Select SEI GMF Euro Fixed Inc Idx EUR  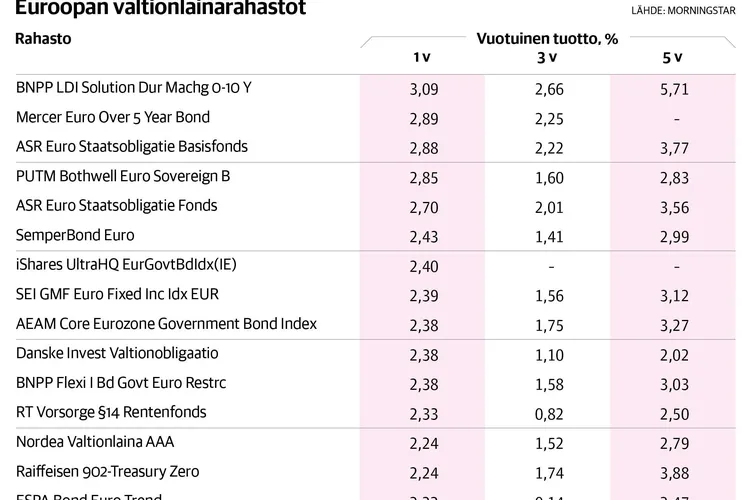point(117,294)
